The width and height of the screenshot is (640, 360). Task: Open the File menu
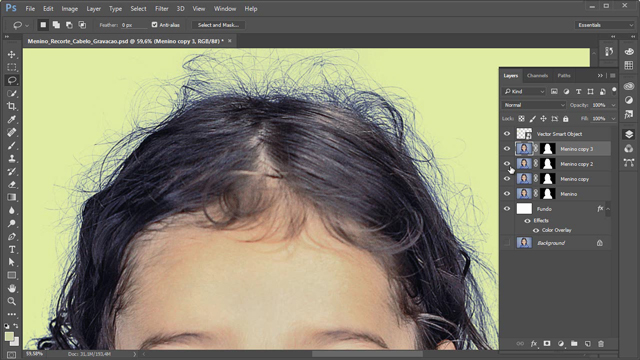coord(30,9)
